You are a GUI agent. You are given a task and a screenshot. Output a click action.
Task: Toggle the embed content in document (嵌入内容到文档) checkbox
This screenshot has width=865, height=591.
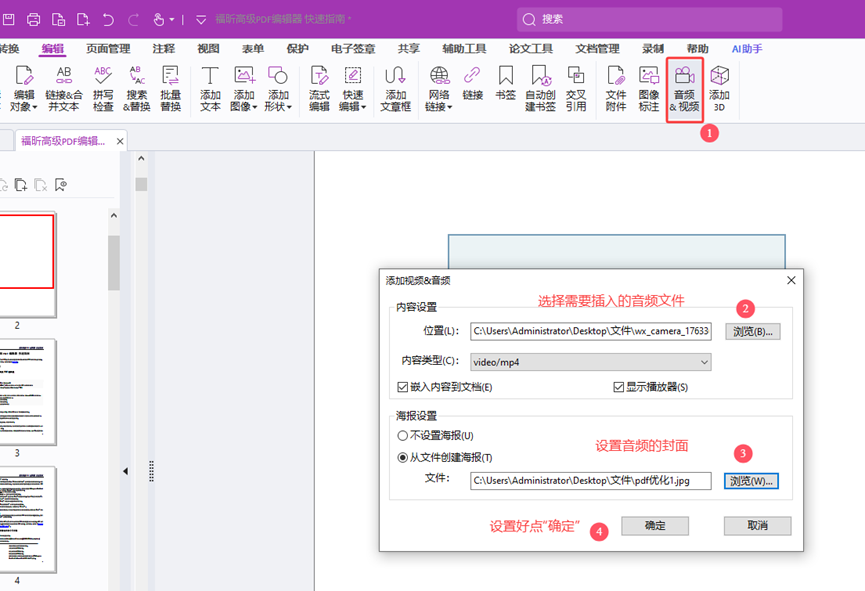click(x=403, y=388)
